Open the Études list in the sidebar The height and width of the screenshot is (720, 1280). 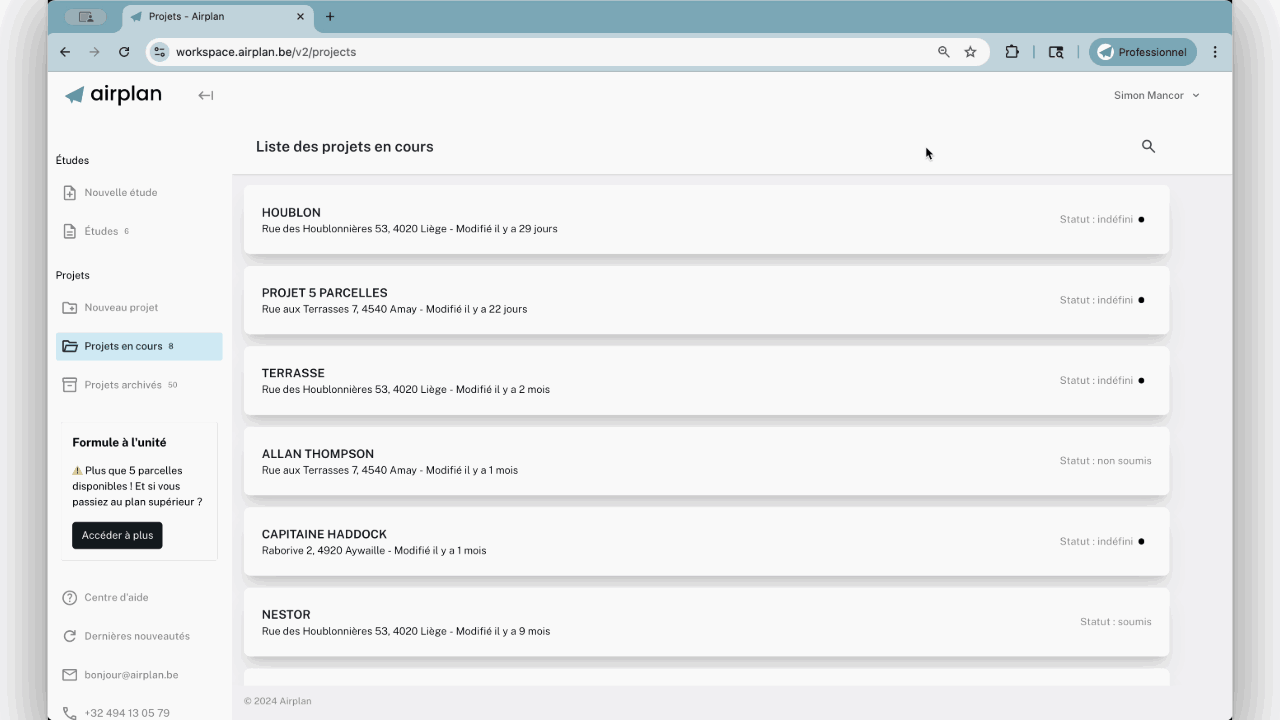point(139,231)
